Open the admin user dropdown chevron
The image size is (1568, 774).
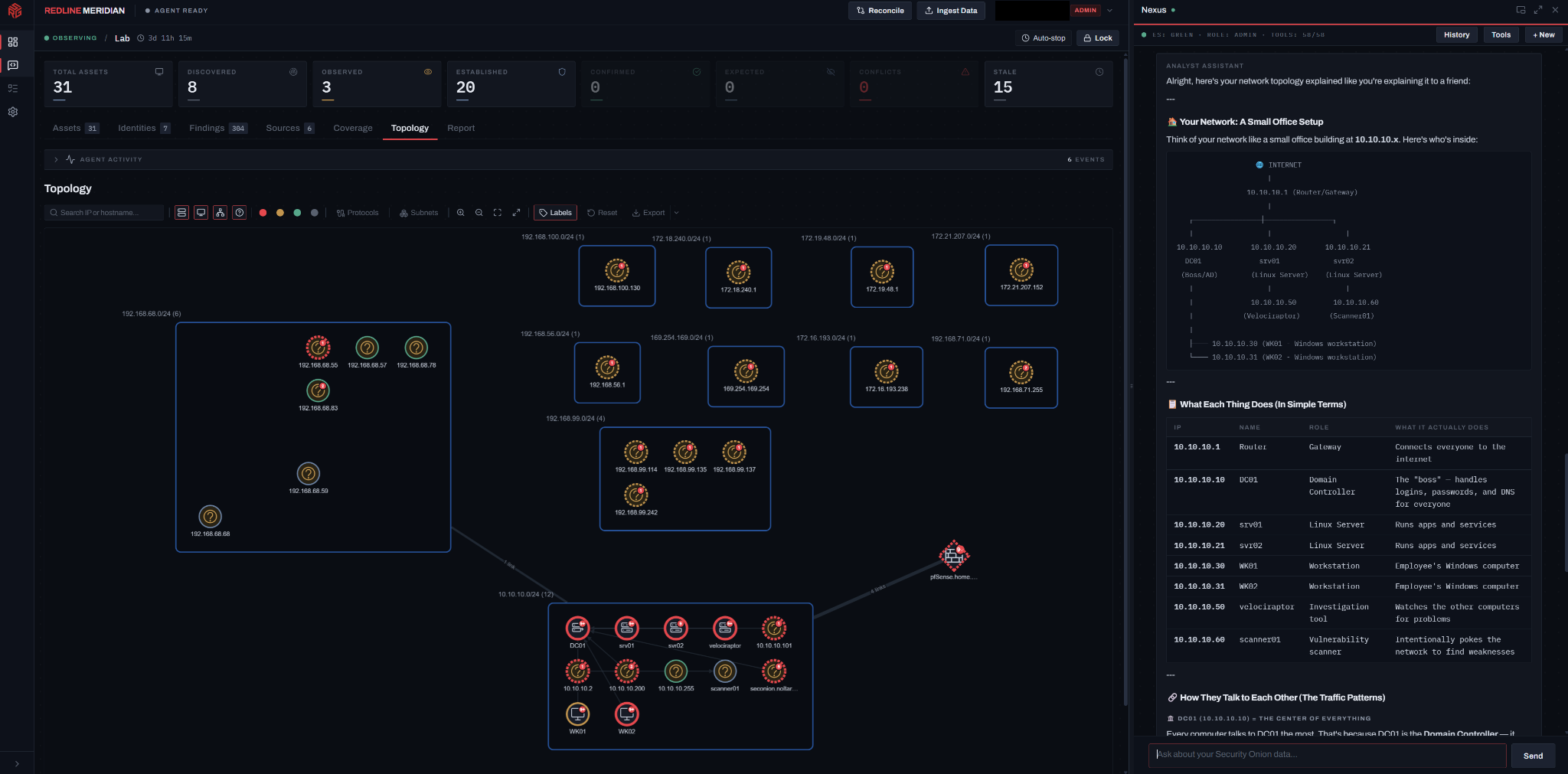click(1110, 11)
